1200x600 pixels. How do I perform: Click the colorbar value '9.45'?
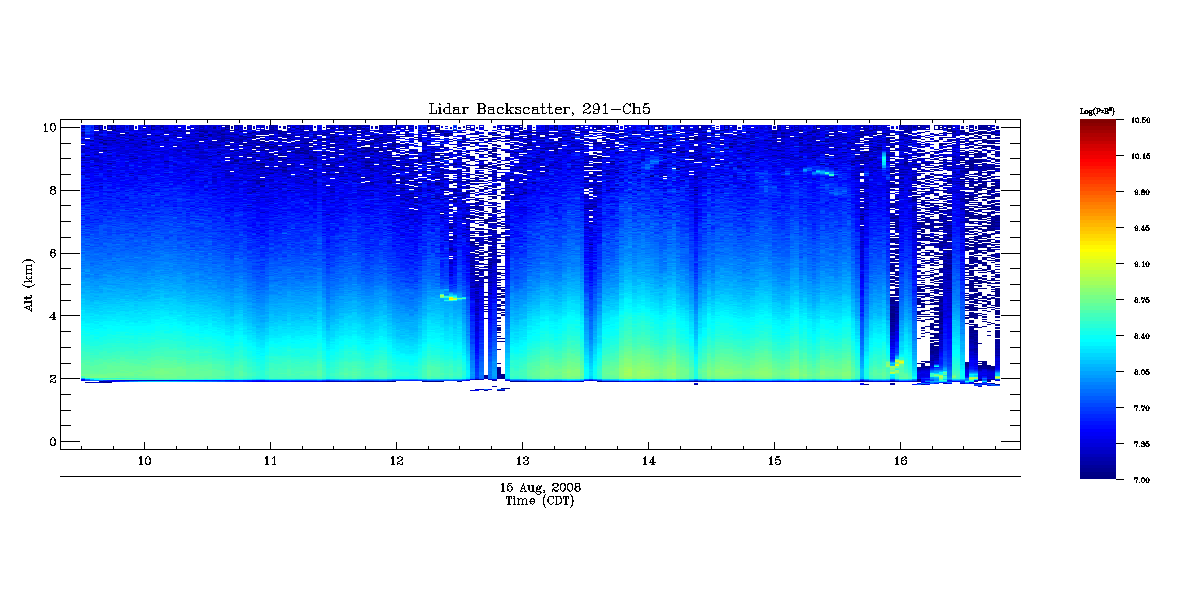point(1141,228)
